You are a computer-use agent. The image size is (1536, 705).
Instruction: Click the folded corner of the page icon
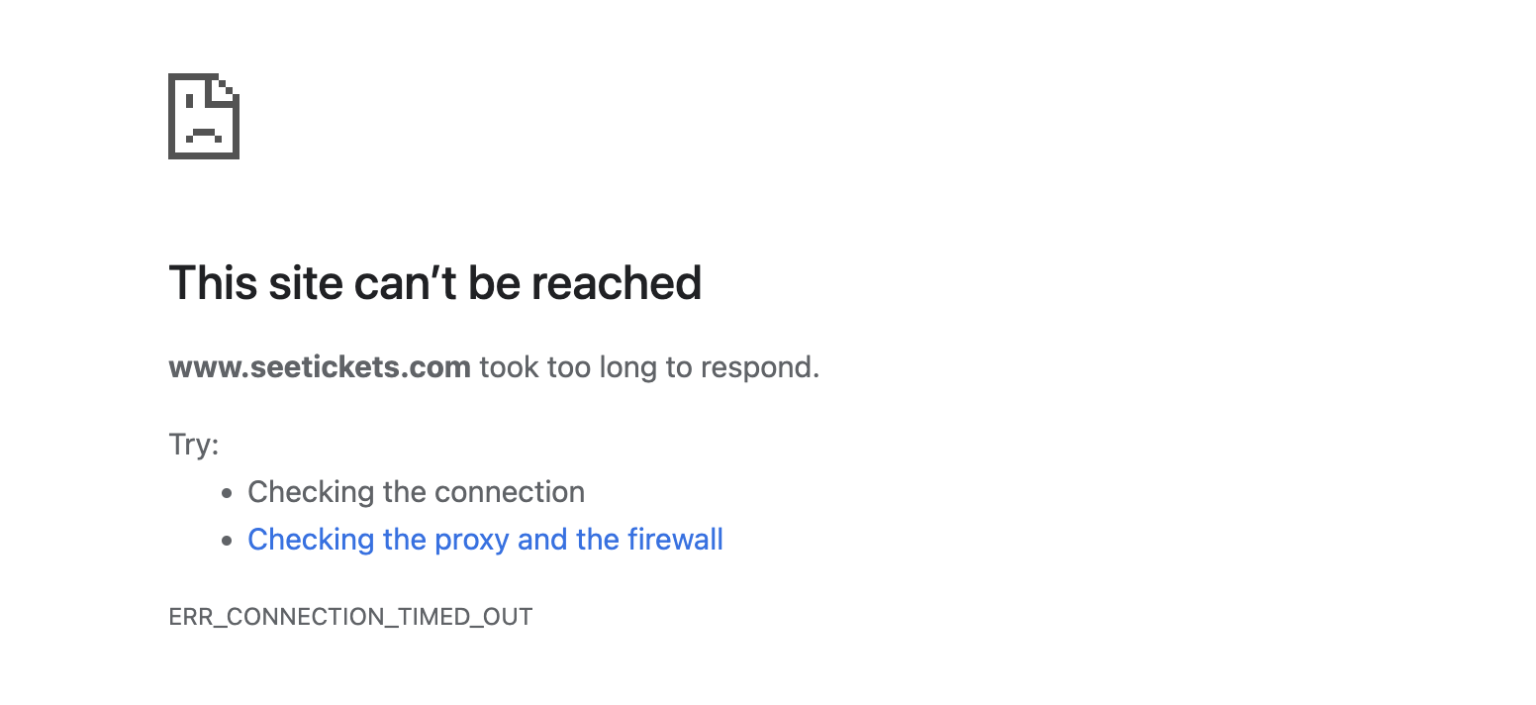pyautogui.click(x=224, y=89)
